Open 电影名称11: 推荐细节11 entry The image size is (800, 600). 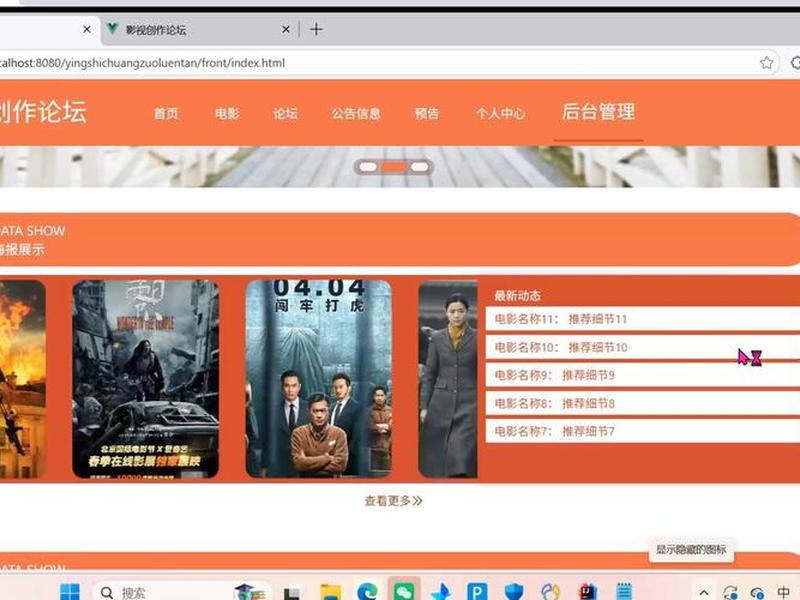pyautogui.click(x=642, y=319)
